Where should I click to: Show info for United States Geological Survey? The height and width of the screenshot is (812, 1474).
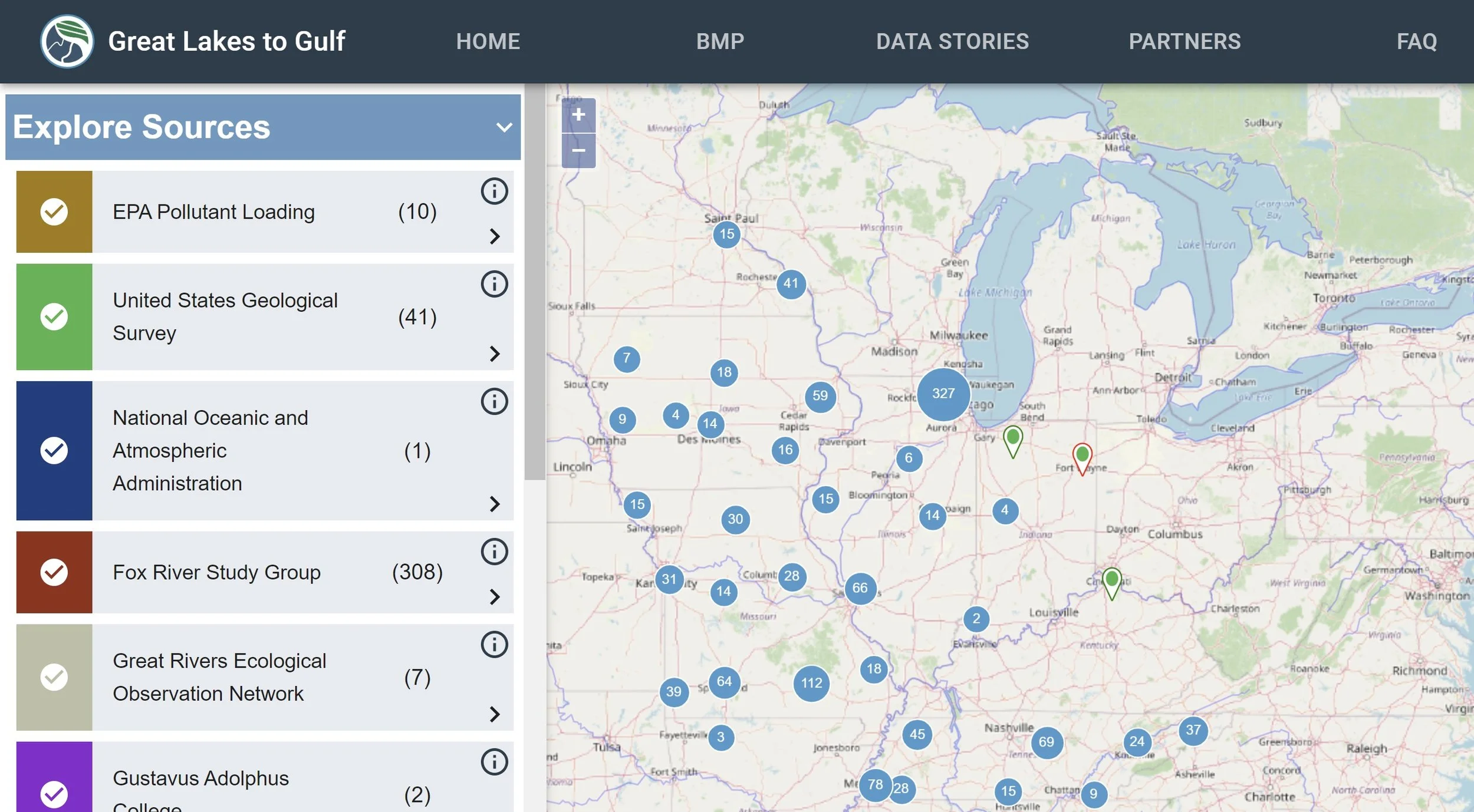coord(494,284)
